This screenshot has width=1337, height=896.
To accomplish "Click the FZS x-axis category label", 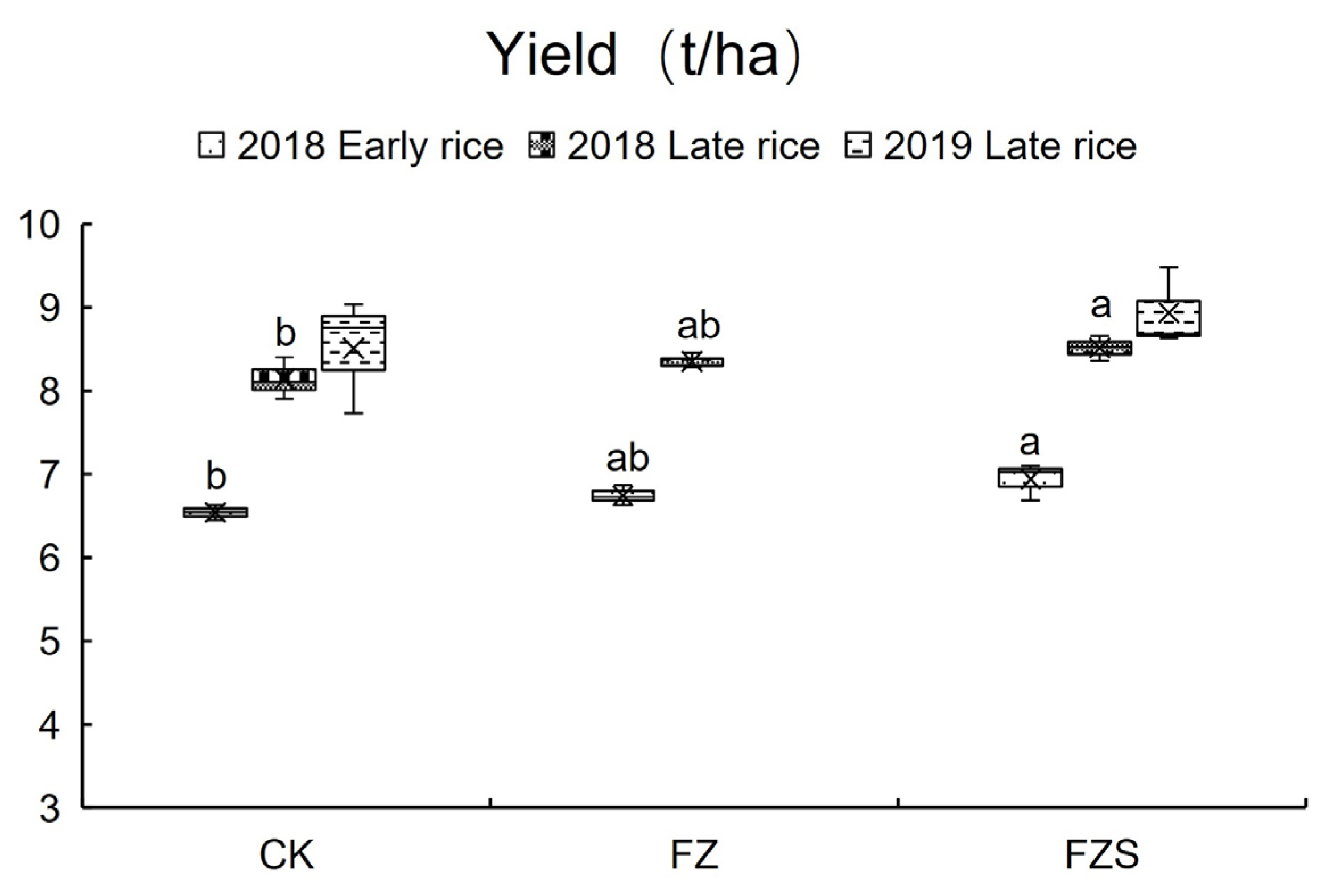I will [x=1101, y=856].
